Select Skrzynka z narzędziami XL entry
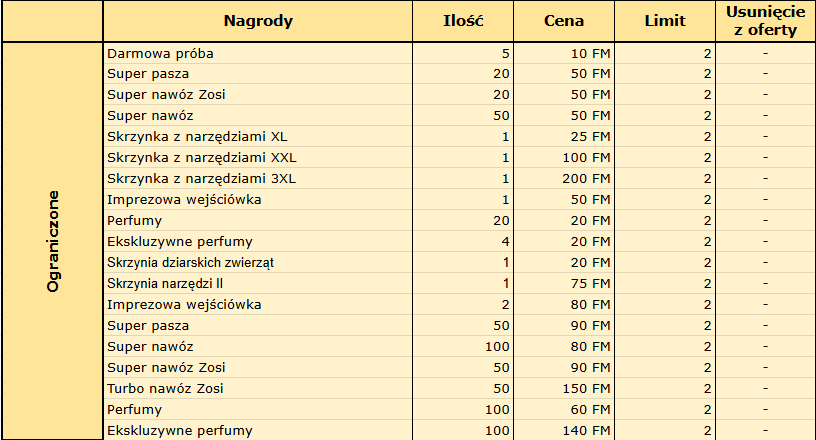This screenshot has width=816, height=440. pyautogui.click(x=197, y=137)
